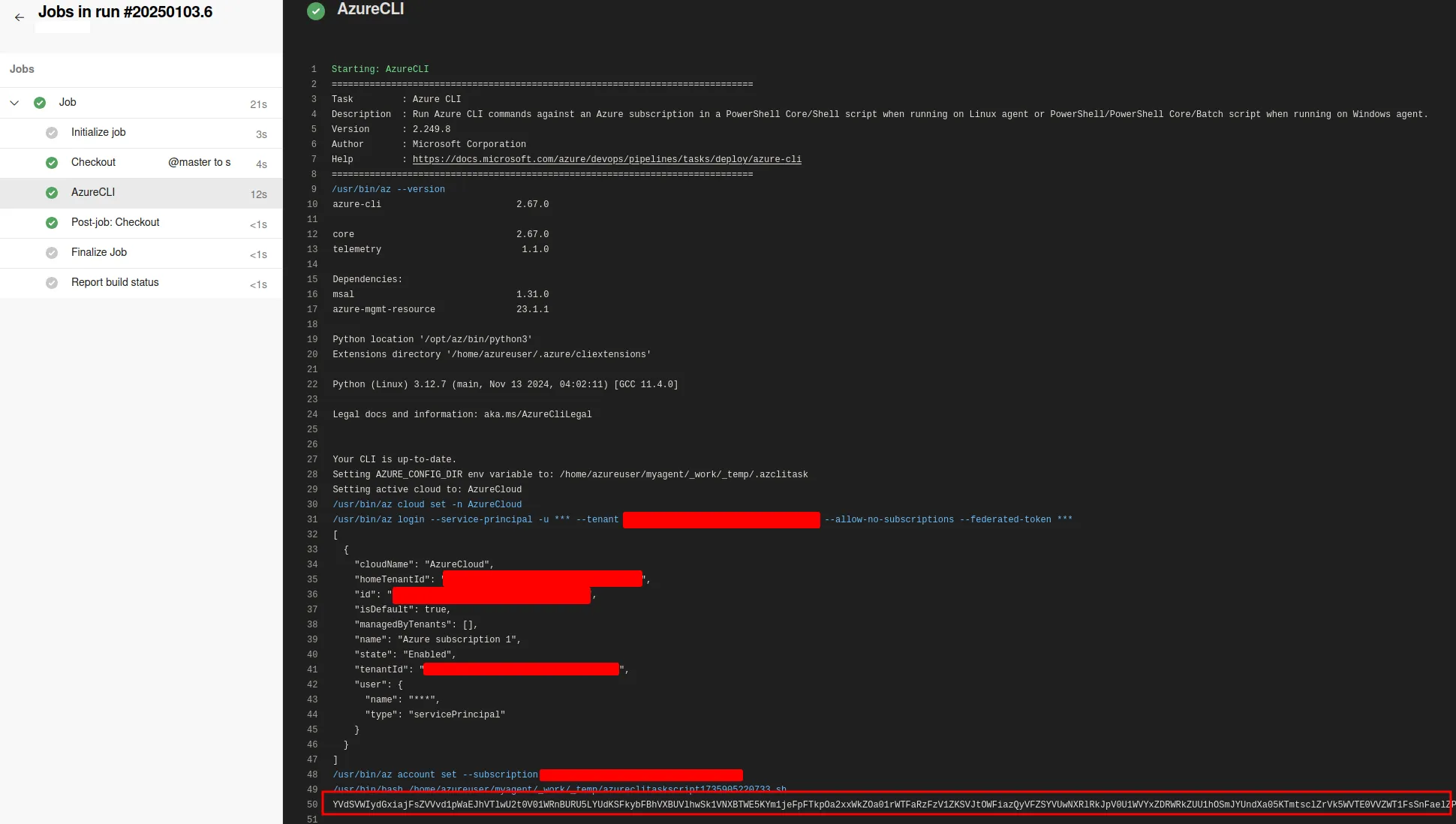Screen dimensions: 1456x824
Task: Click line number 31 in the log gutter
Action: (312, 519)
